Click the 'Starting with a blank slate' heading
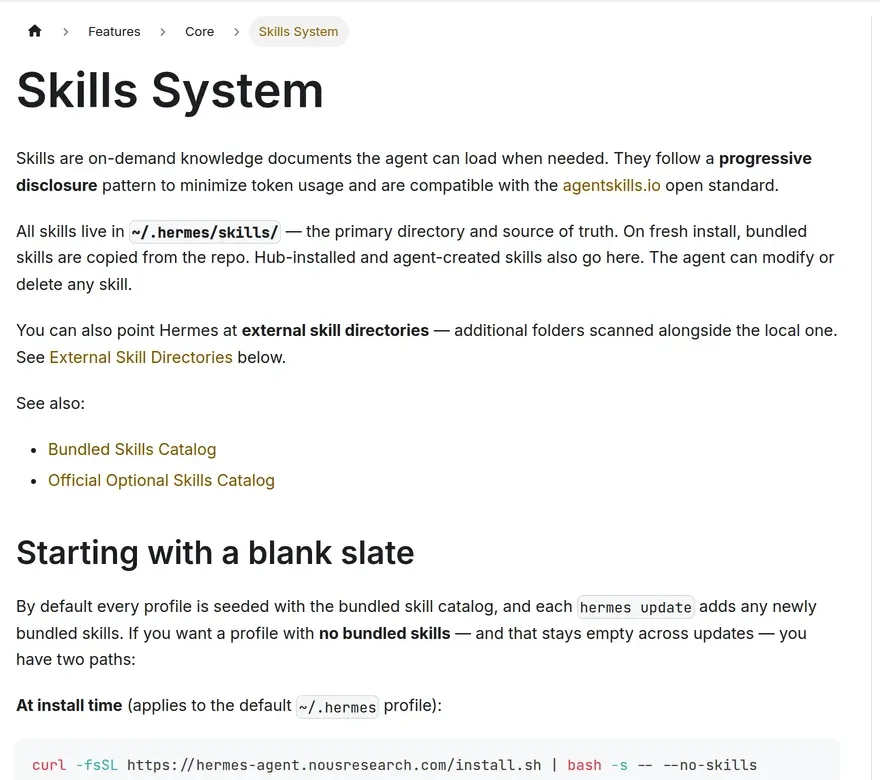This screenshot has height=780, width=880. click(215, 553)
